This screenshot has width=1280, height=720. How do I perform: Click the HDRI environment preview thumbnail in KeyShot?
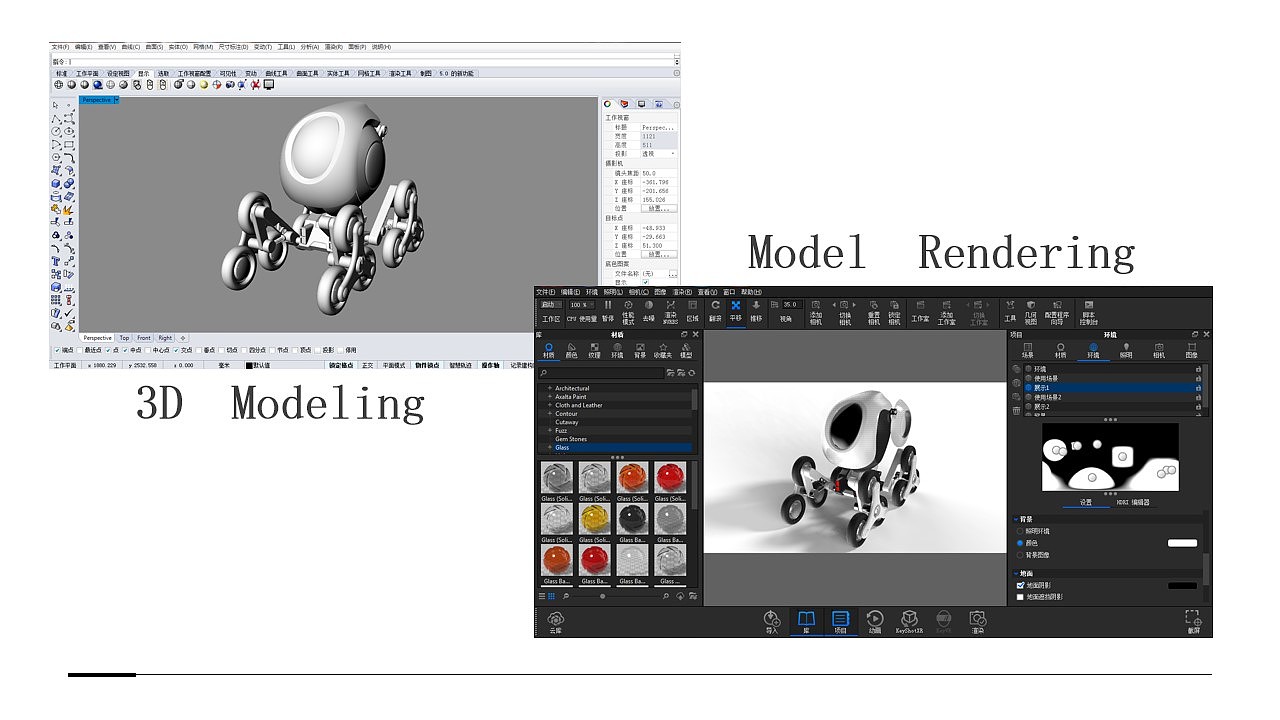pos(1110,457)
